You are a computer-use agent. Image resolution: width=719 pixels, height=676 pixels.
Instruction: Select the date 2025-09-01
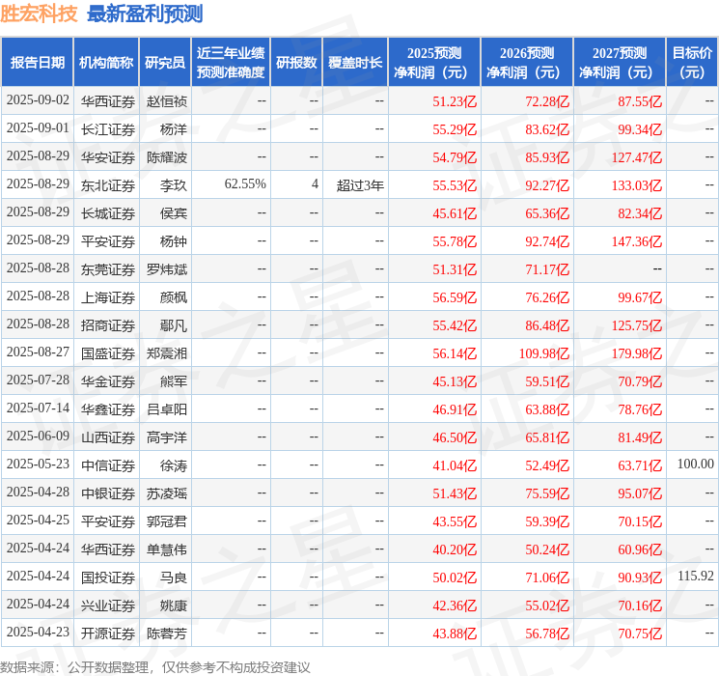pos(38,128)
